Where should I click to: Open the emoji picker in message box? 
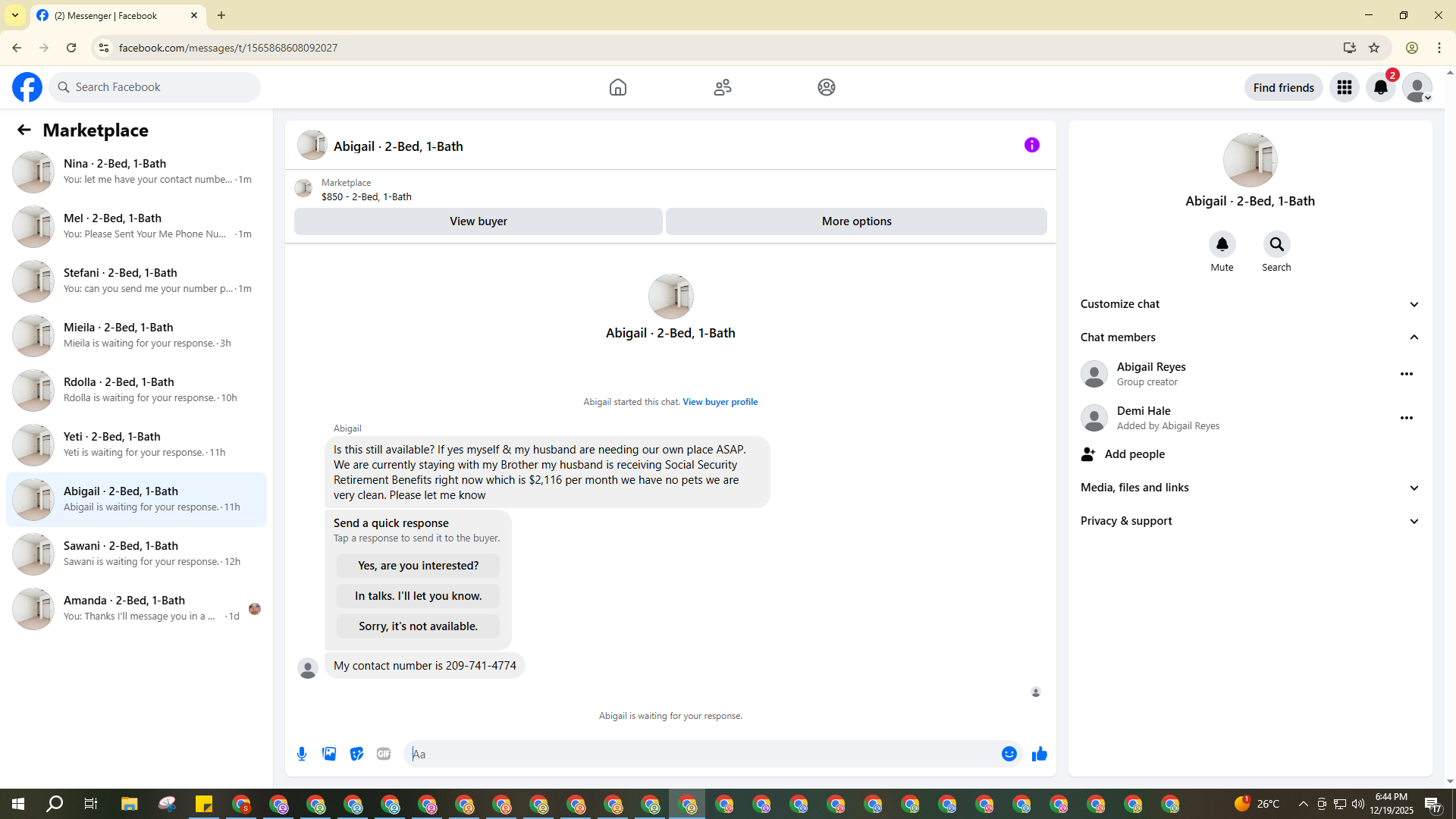[1009, 754]
